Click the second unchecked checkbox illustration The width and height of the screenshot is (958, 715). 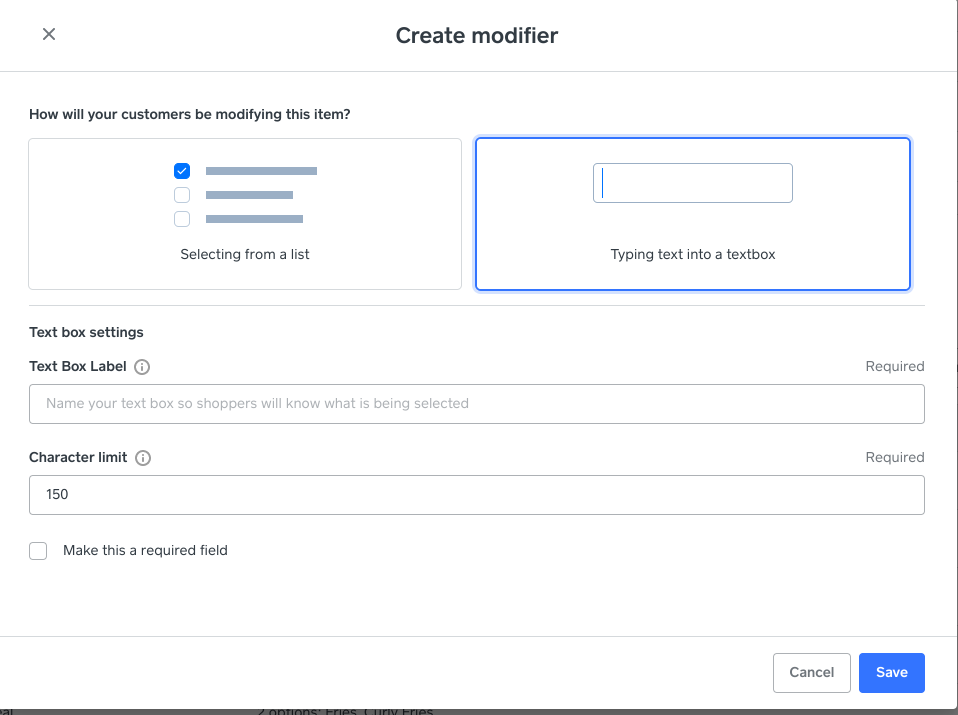coord(182,195)
